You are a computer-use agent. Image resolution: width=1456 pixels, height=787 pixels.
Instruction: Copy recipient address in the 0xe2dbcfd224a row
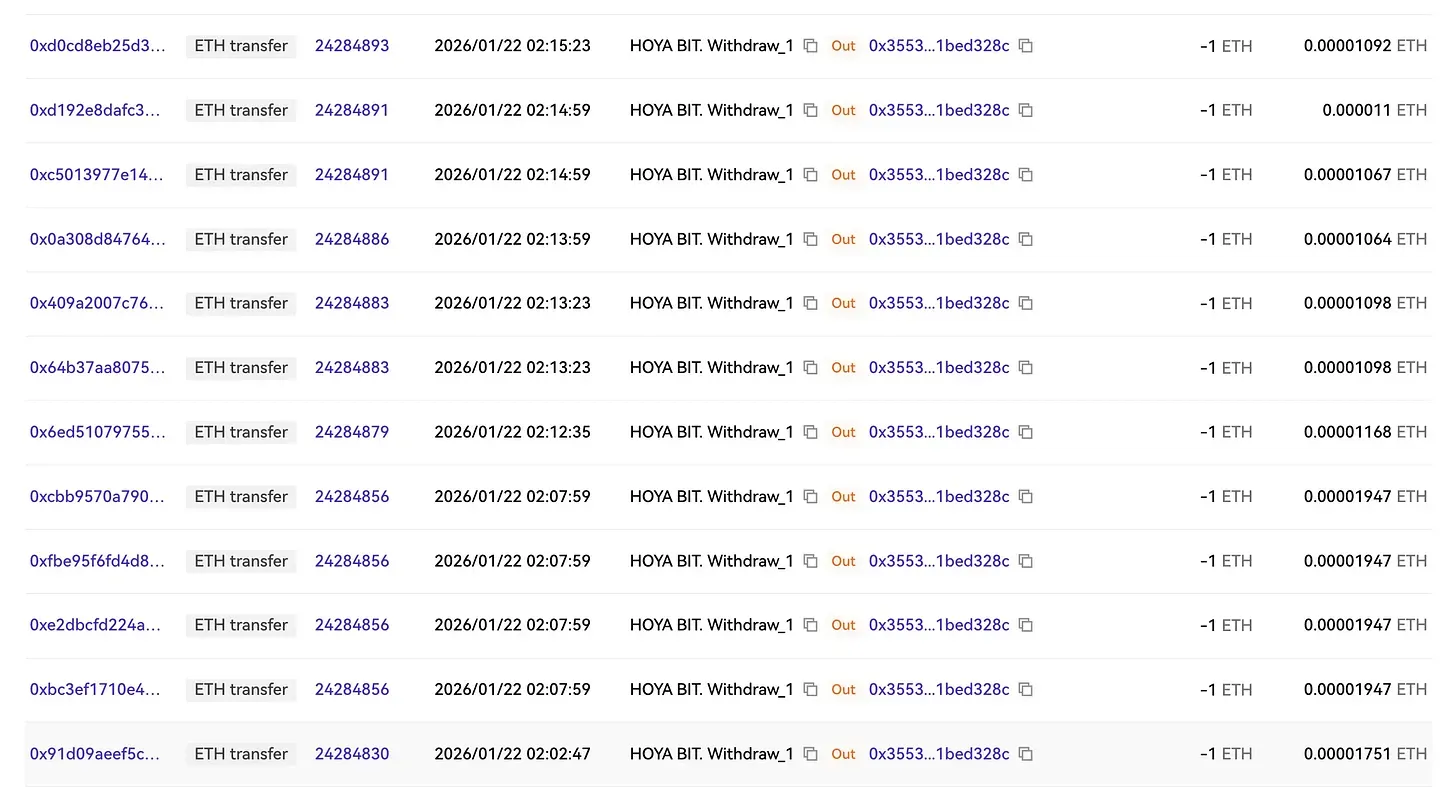(x=1026, y=625)
